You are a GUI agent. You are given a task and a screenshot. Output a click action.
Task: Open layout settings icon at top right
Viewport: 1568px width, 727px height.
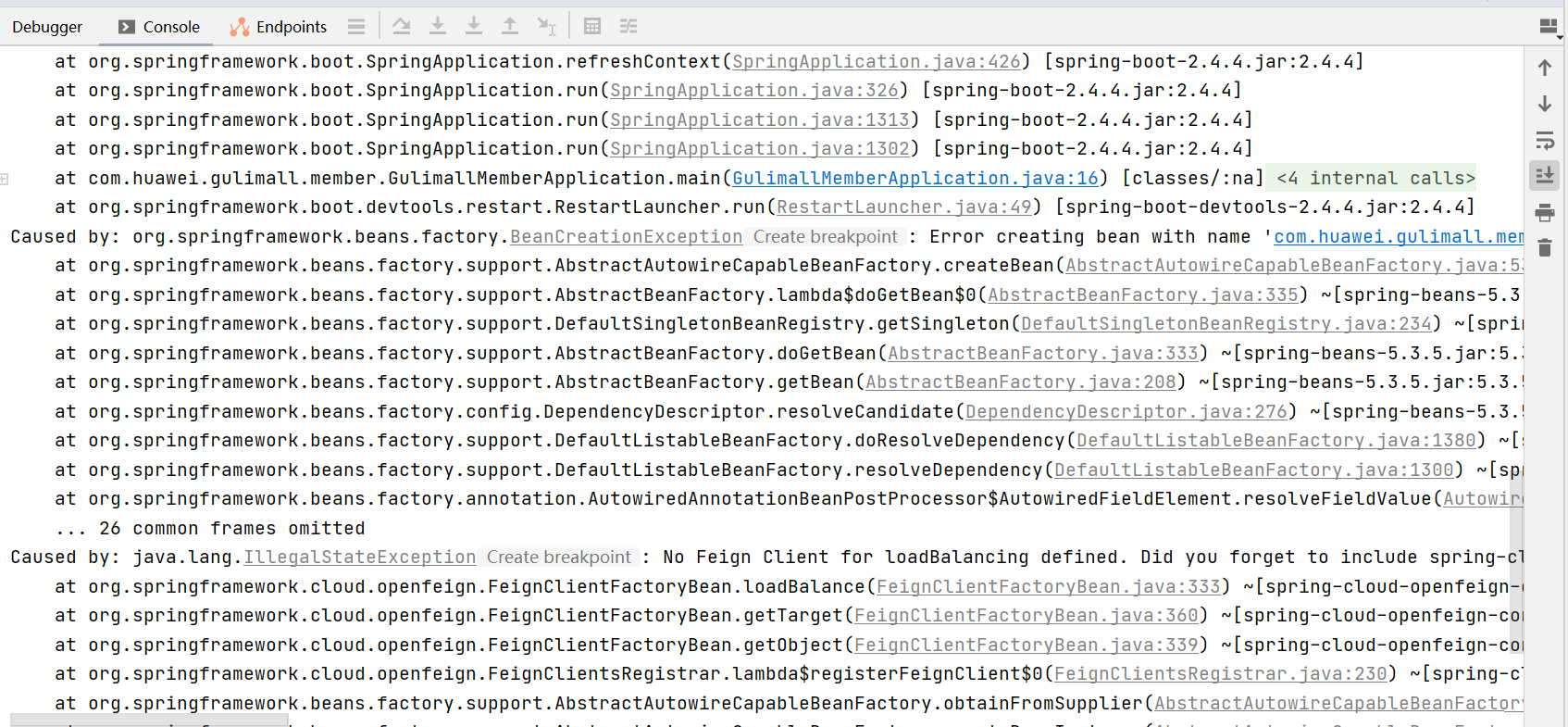click(x=1549, y=28)
